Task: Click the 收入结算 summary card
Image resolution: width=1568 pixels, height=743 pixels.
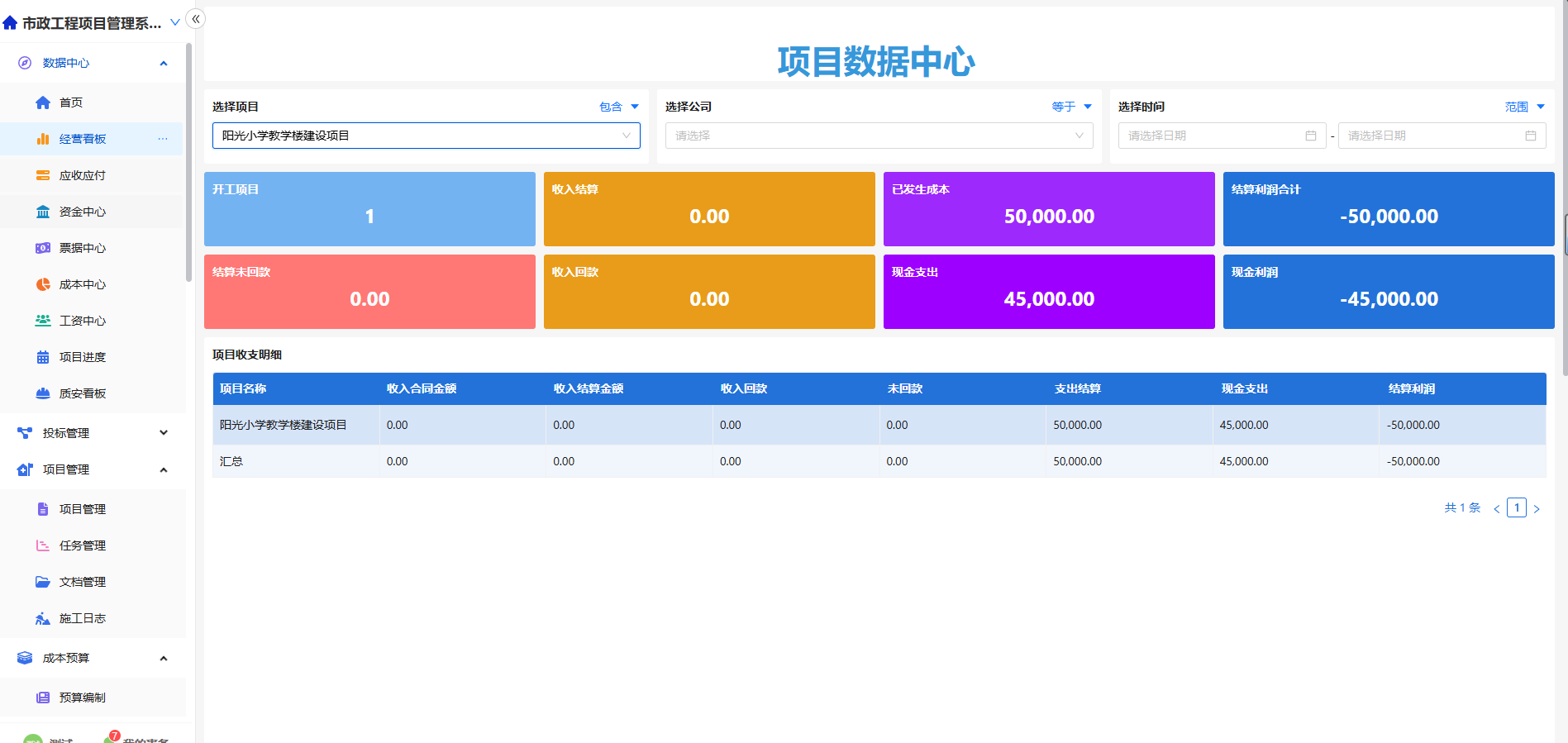Action: pos(709,209)
